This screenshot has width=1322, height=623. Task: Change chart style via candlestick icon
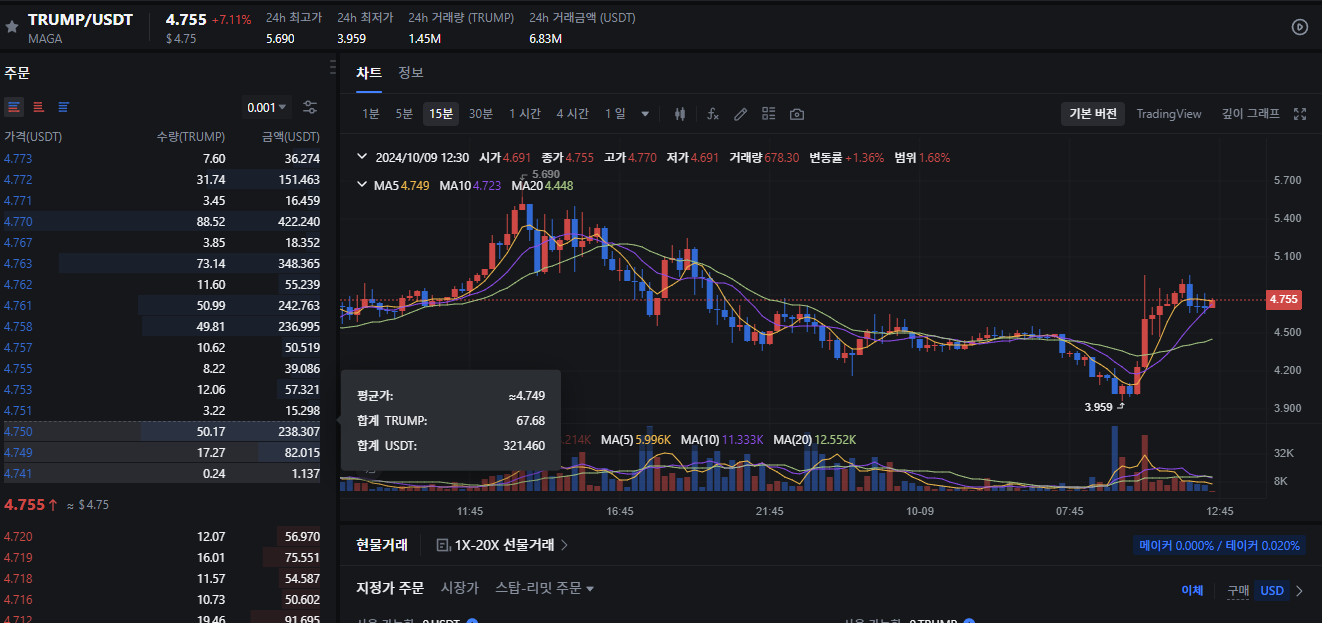pos(680,114)
